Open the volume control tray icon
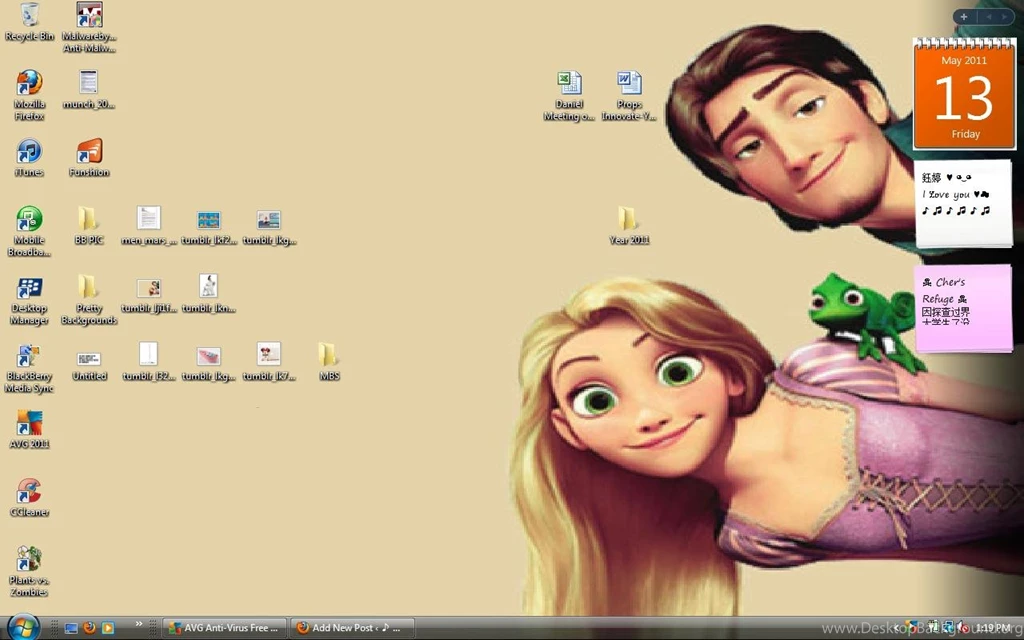Screen dimensions: 1024x640 961,628
